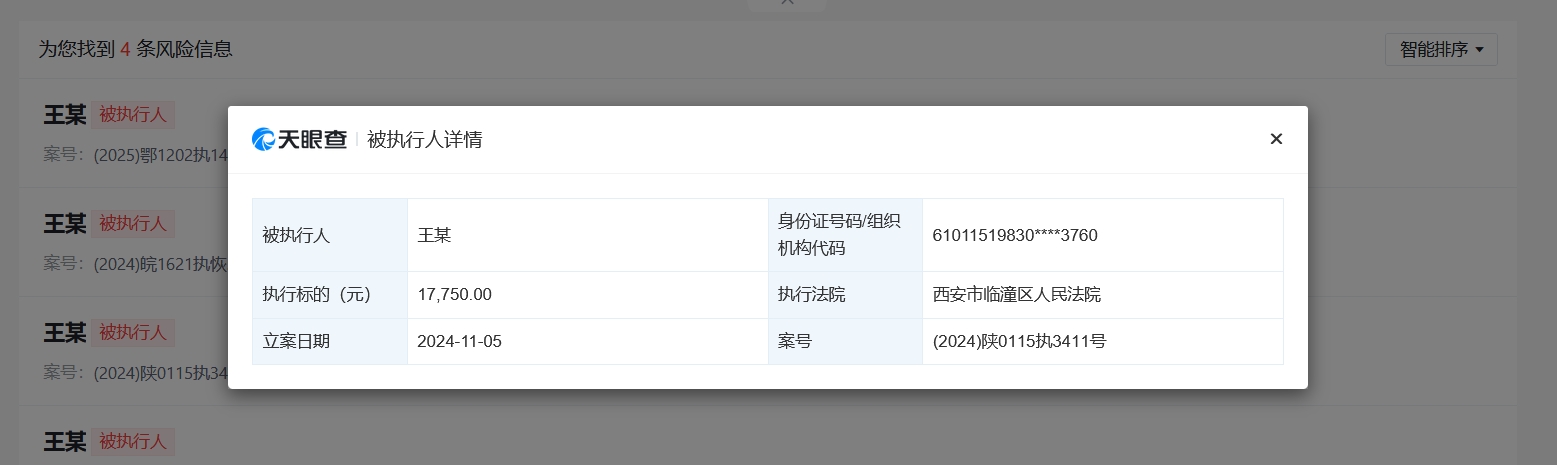1557x465 pixels.
Task: Click the 被执行人 tag on the first result
Action: 133,114
